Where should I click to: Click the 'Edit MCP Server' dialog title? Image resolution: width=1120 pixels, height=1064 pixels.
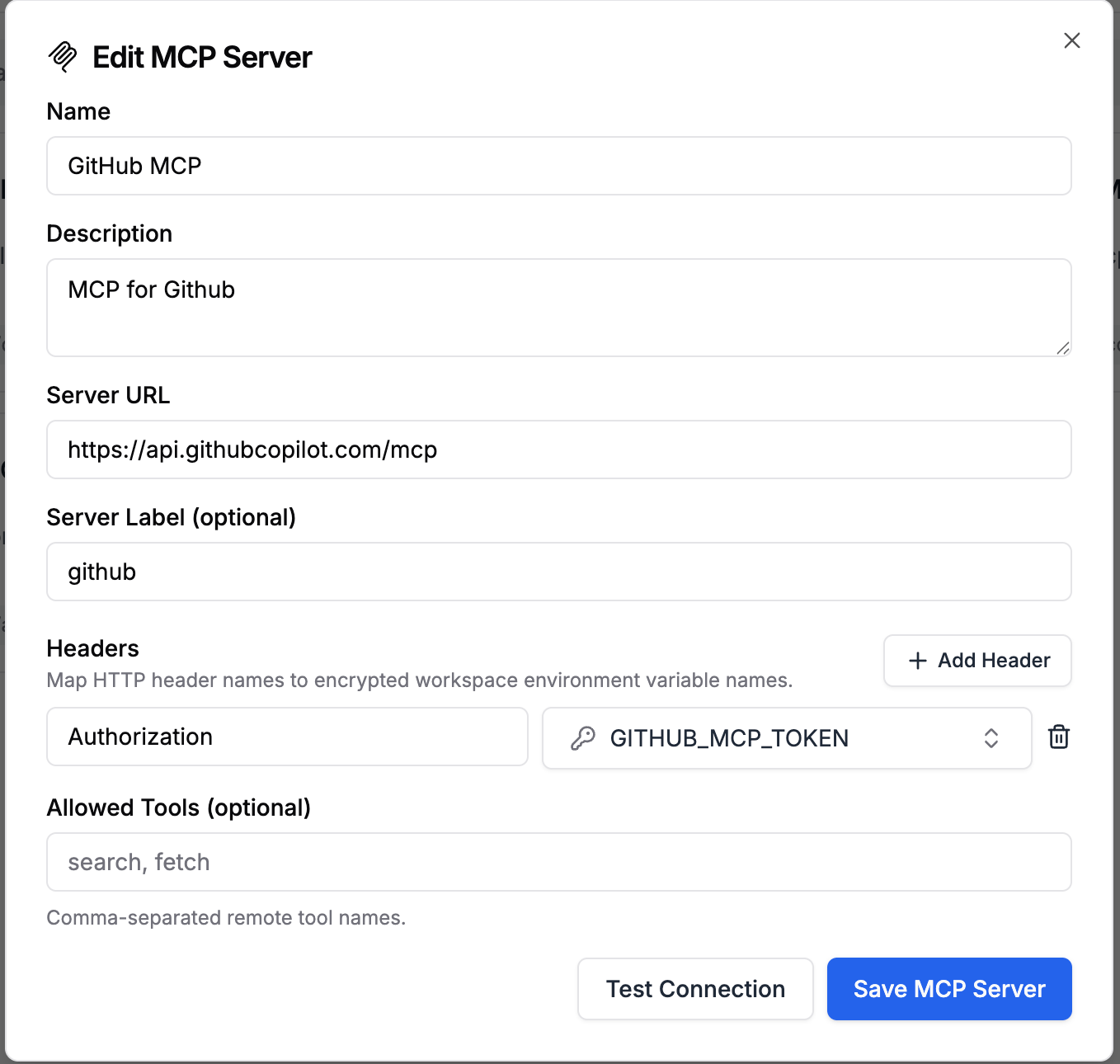pos(202,57)
